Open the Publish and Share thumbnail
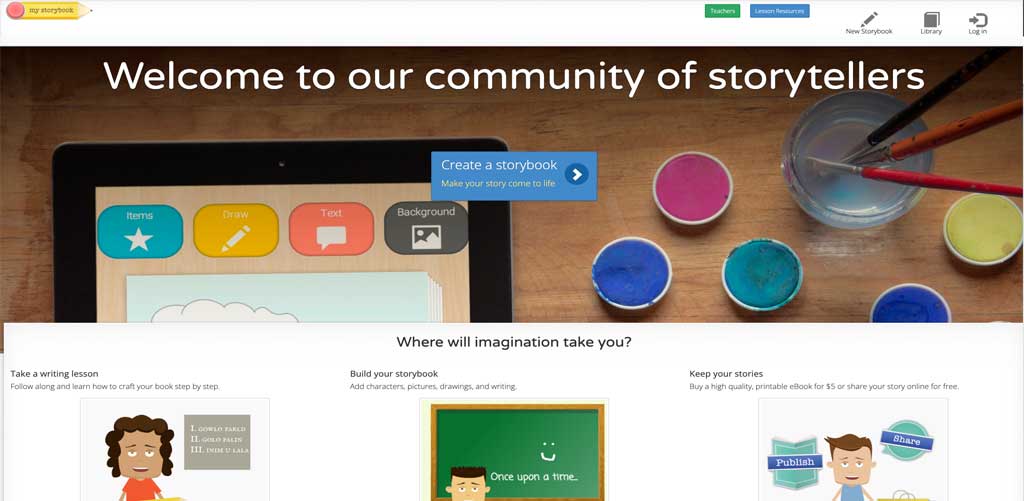 coord(853,449)
